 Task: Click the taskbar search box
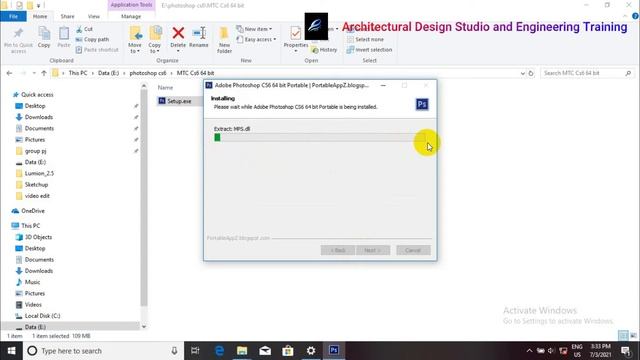coord(103,351)
